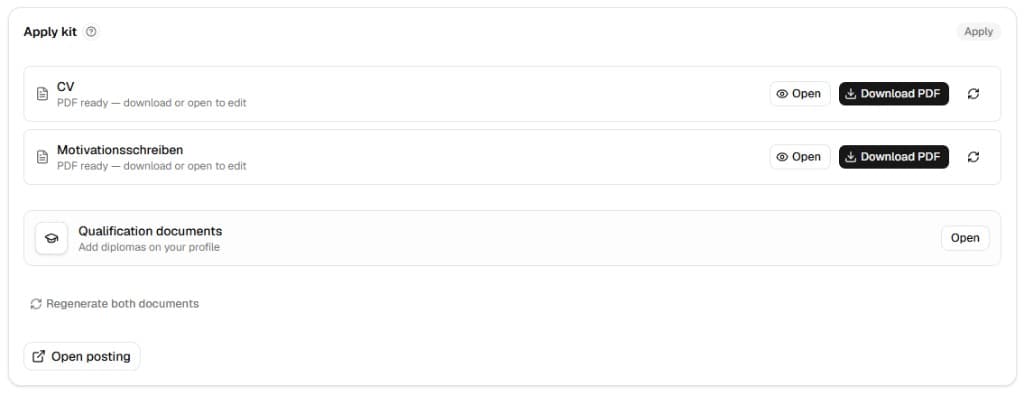Click the Open posting button
Screen dimensions: 1024x395
[82, 356]
